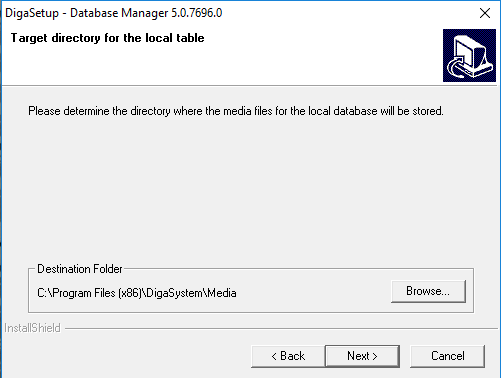Click the 'DigaSystem' portion of the folder path
Viewport: 501px width, 378px height.
pos(174,293)
